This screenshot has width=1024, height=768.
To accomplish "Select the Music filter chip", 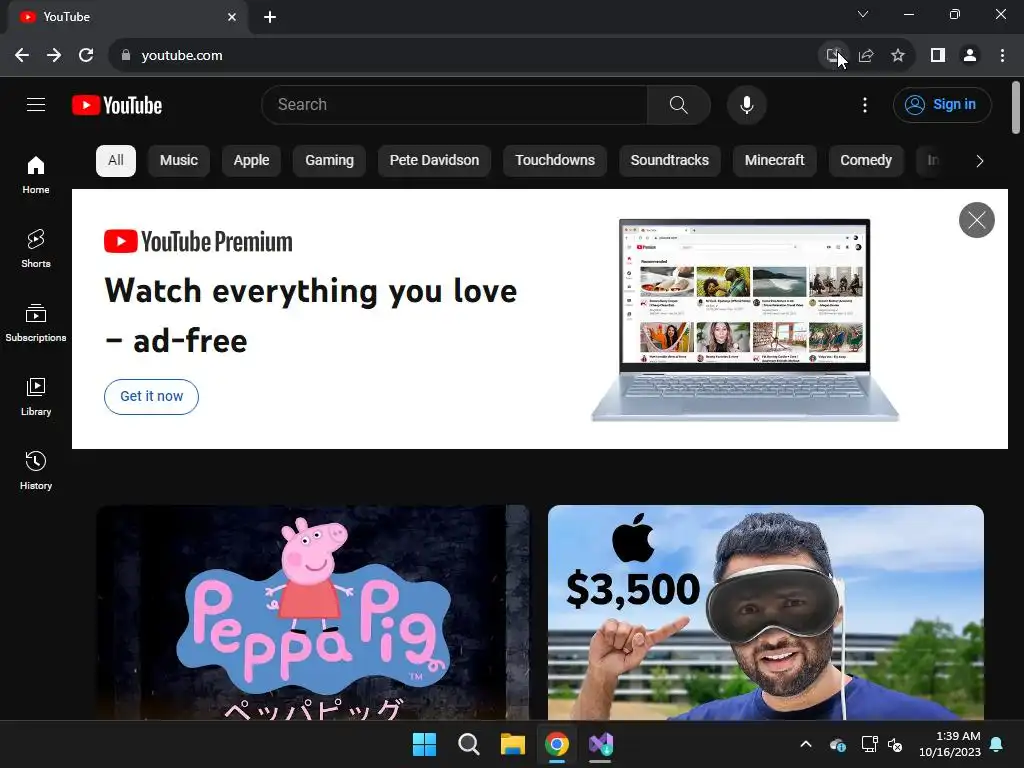I will (x=178, y=161).
